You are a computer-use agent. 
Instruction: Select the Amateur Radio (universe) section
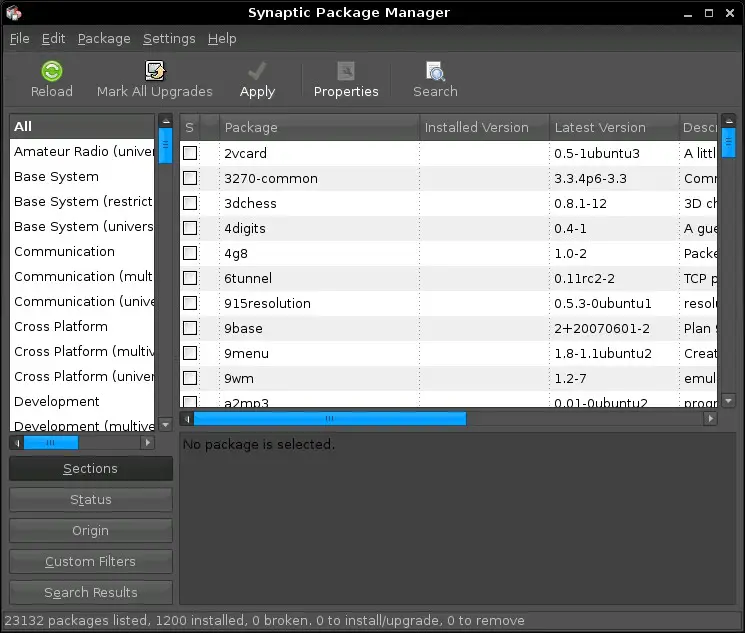82,151
